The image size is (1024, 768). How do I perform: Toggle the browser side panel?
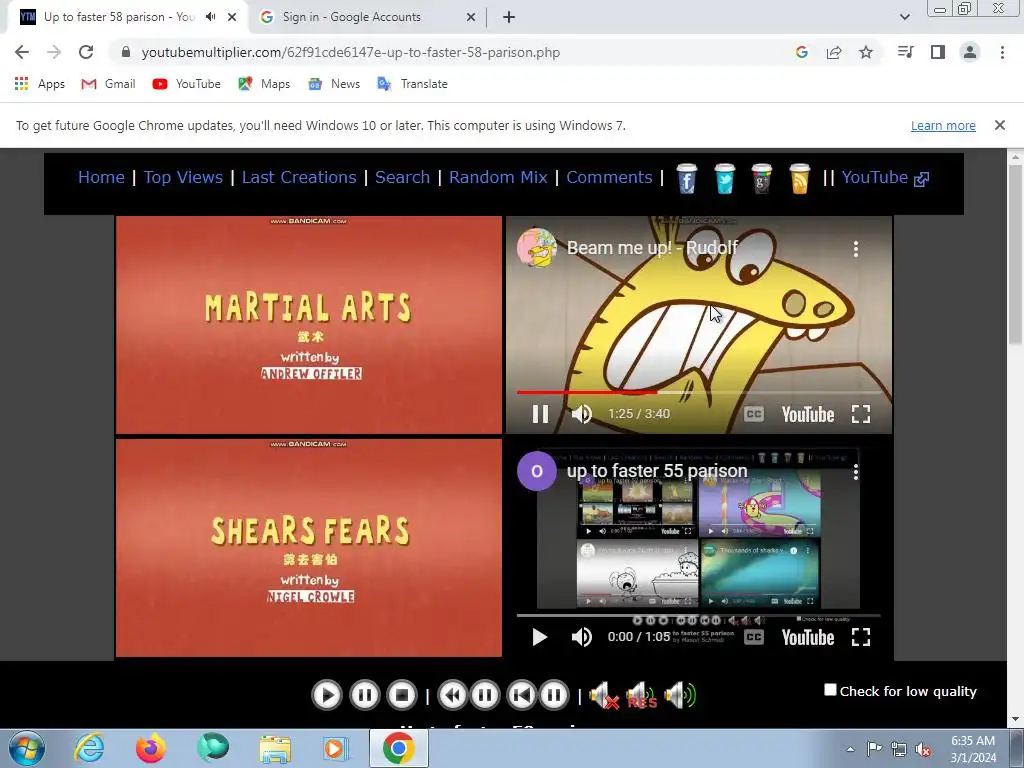coord(938,52)
